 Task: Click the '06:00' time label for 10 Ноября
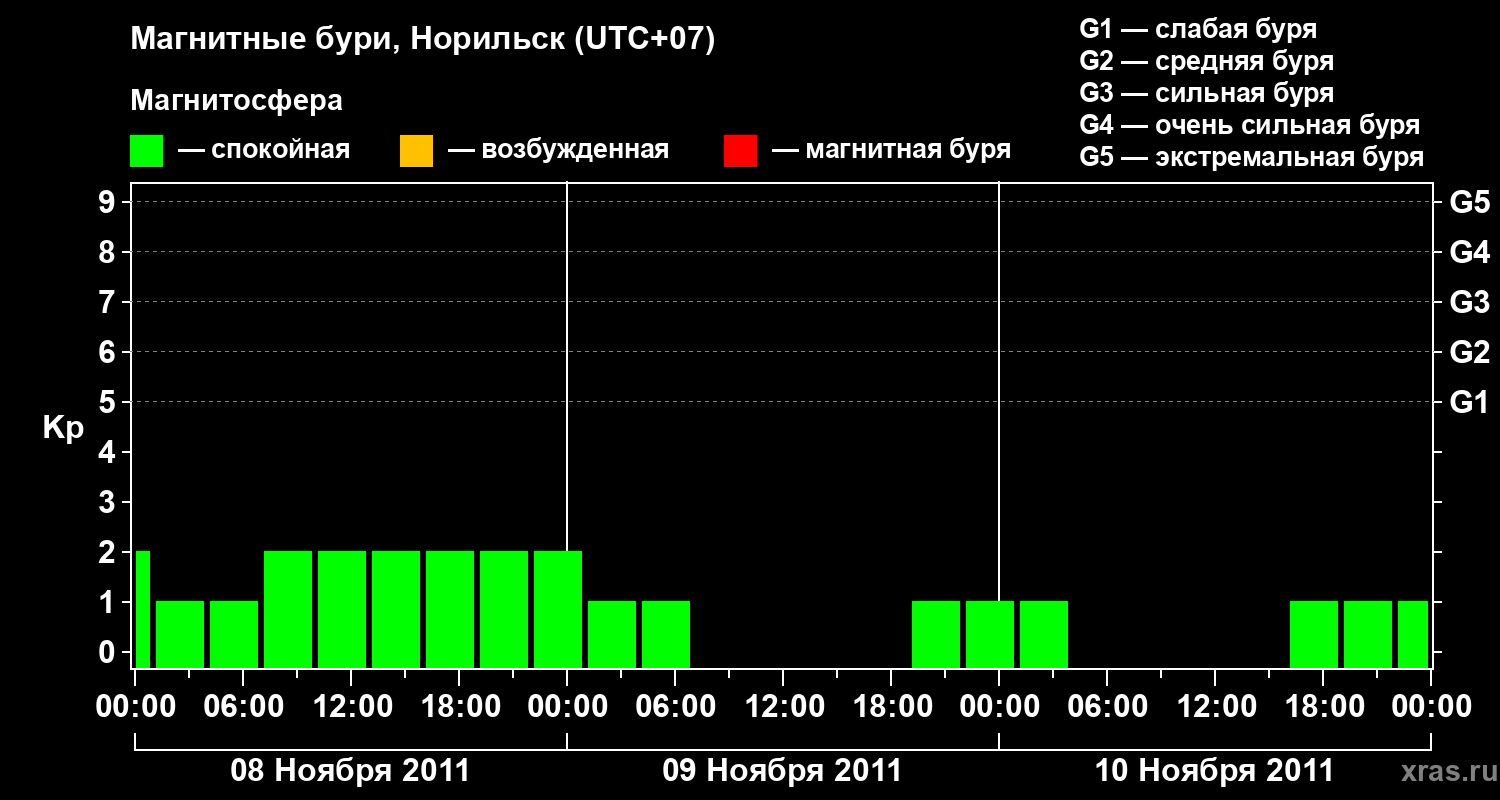(1106, 706)
